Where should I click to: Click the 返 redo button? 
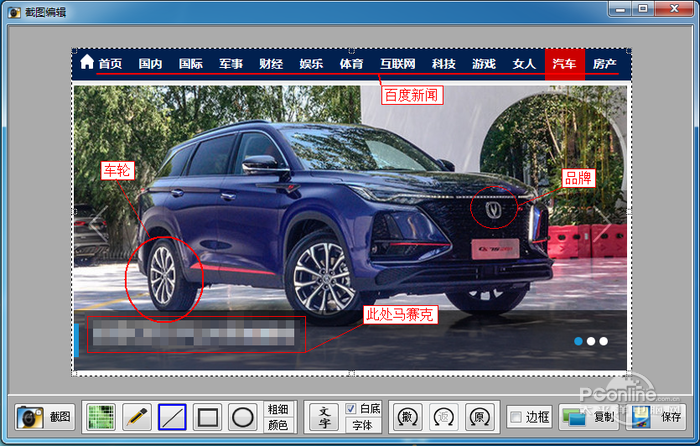click(x=444, y=417)
